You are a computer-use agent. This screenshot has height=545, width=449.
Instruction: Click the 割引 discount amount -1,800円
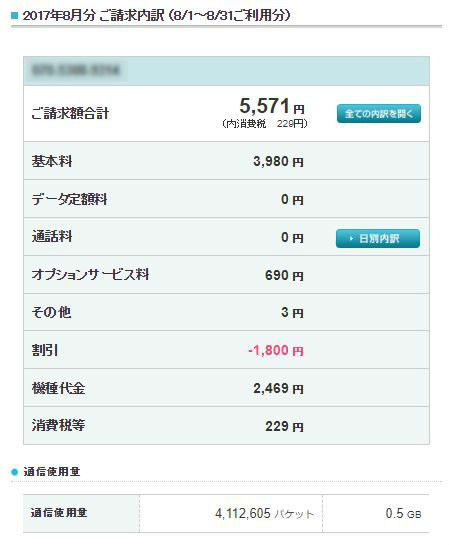(x=276, y=350)
